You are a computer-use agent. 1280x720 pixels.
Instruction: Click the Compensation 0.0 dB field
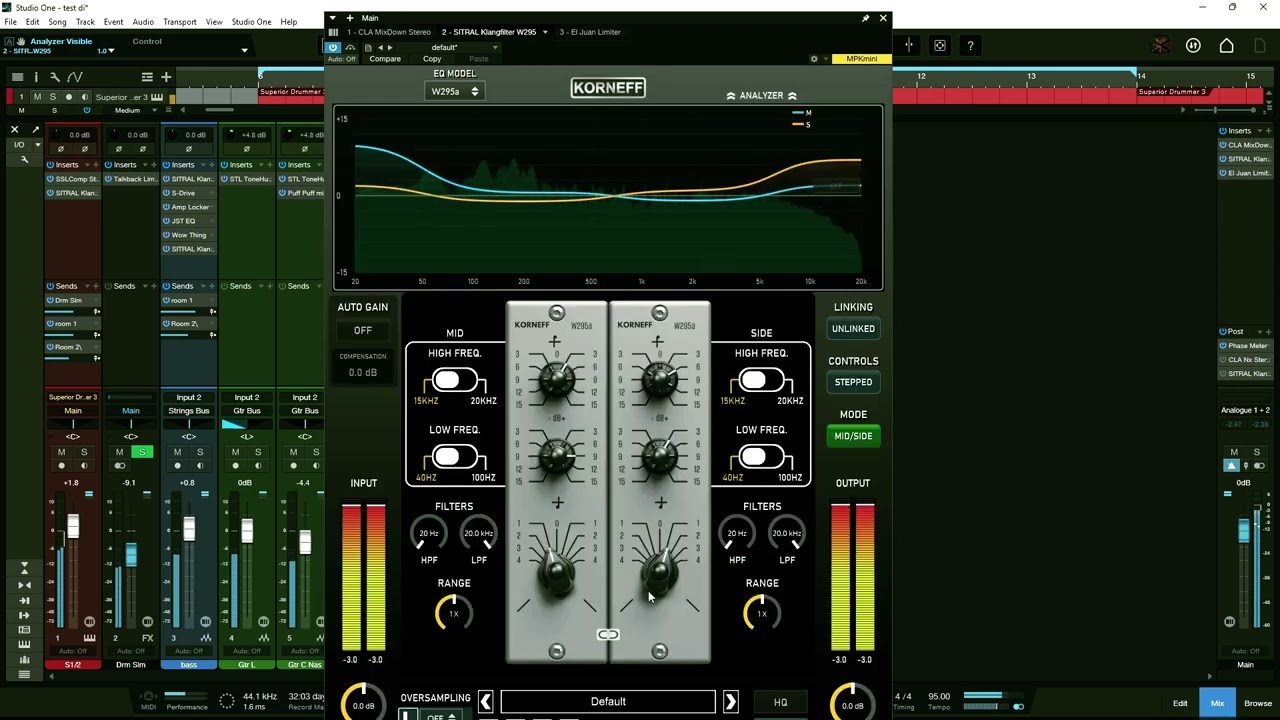tap(362, 372)
